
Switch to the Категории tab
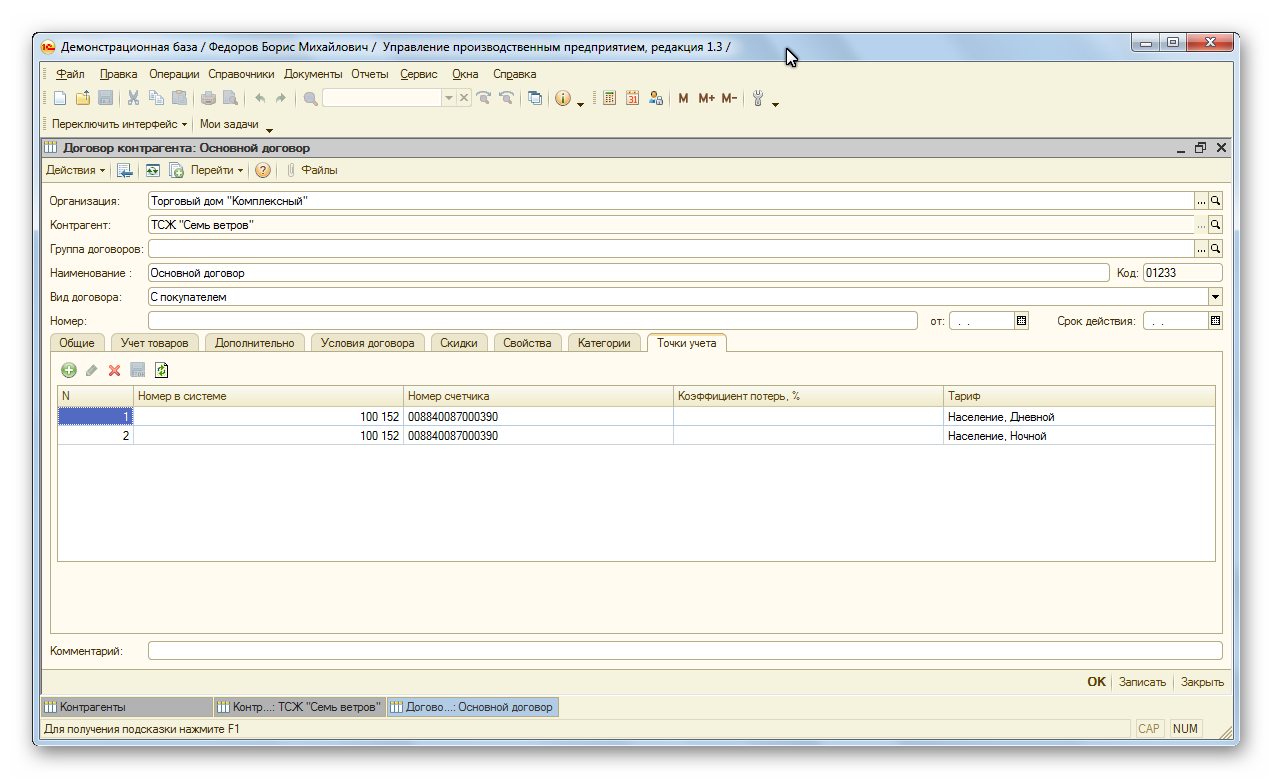click(x=604, y=343)
